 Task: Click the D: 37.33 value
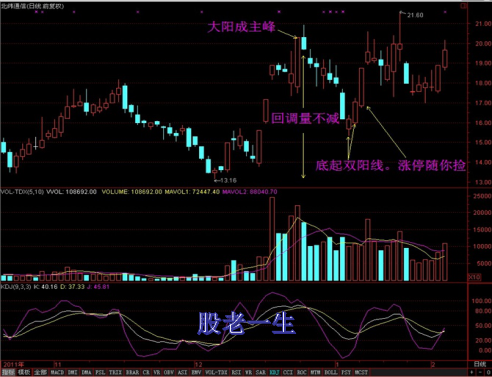point(72,287)
